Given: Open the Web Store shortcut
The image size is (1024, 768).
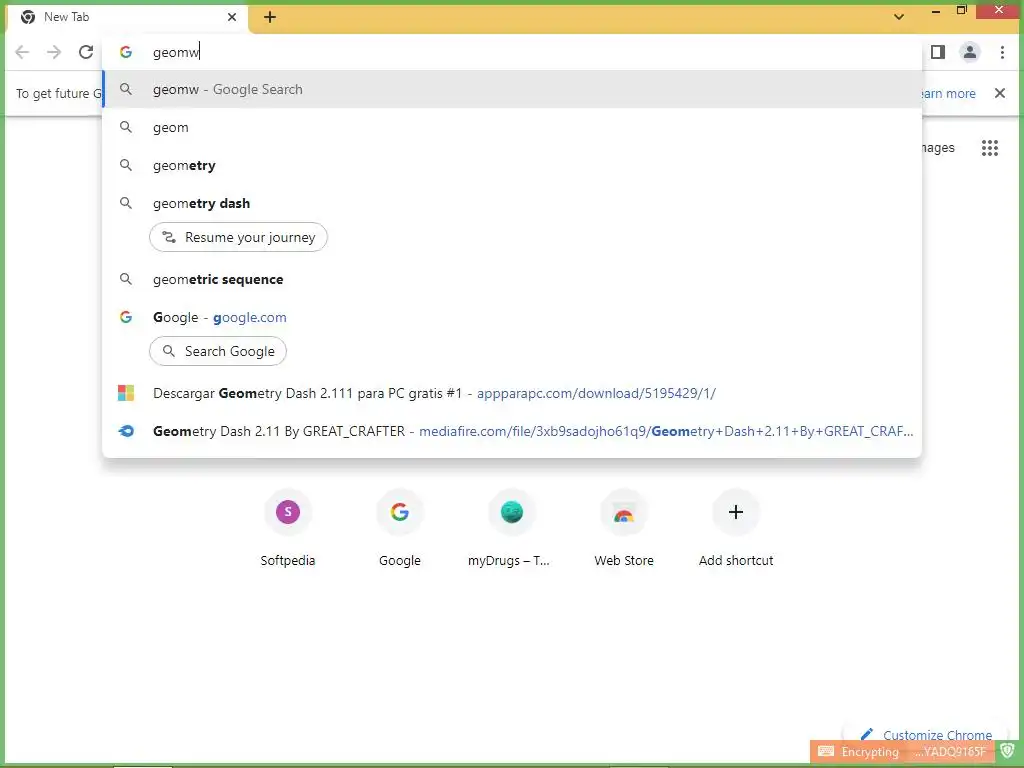Looking at the screenshot, I should (x=624, y=528).
